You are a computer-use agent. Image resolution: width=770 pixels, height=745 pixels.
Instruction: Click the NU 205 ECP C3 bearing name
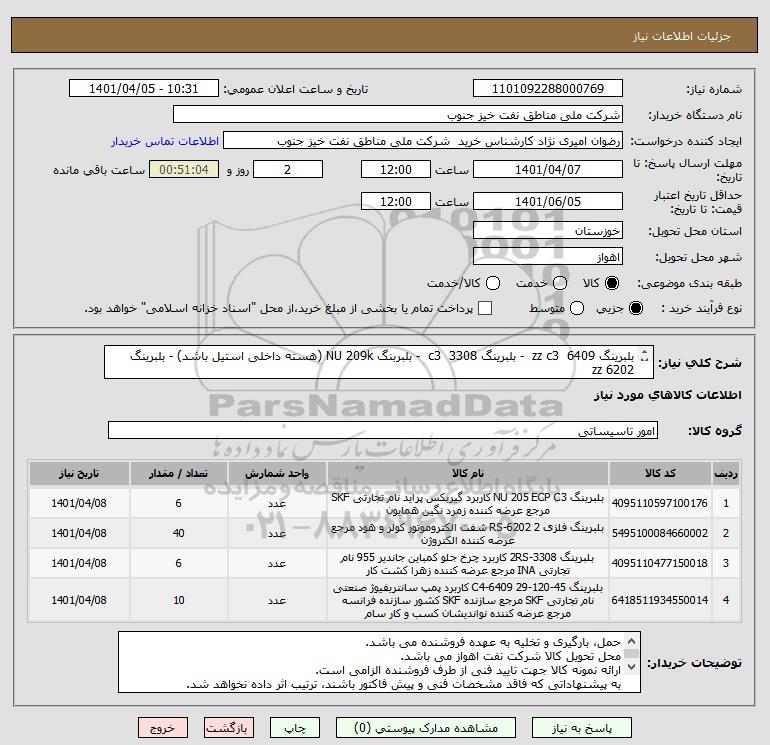(x=468, y=503)
